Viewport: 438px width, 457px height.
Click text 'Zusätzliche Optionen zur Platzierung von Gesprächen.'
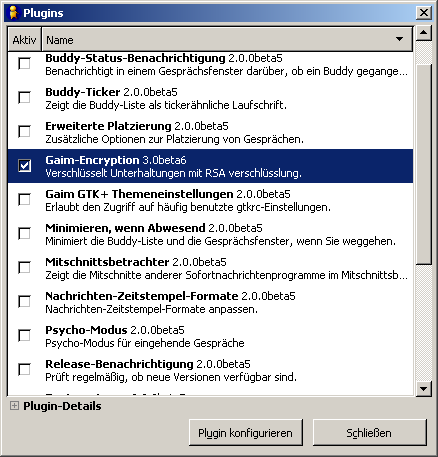[x=175, y=139]
